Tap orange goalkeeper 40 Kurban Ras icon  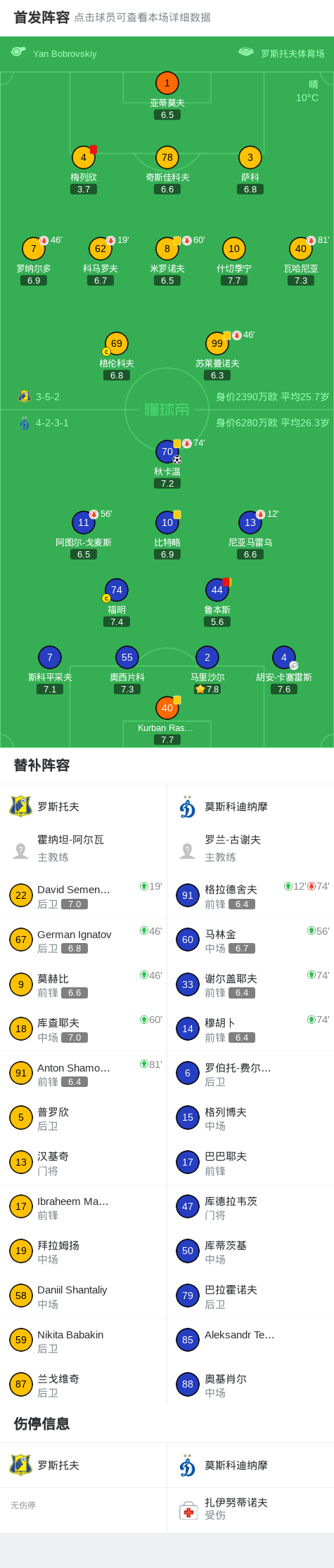tap(167, 708)
